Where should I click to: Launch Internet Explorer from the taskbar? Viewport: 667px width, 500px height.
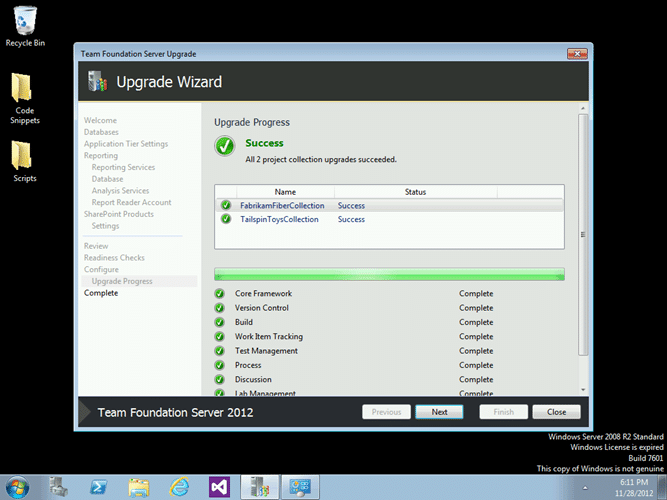click(x=179, y=487)
